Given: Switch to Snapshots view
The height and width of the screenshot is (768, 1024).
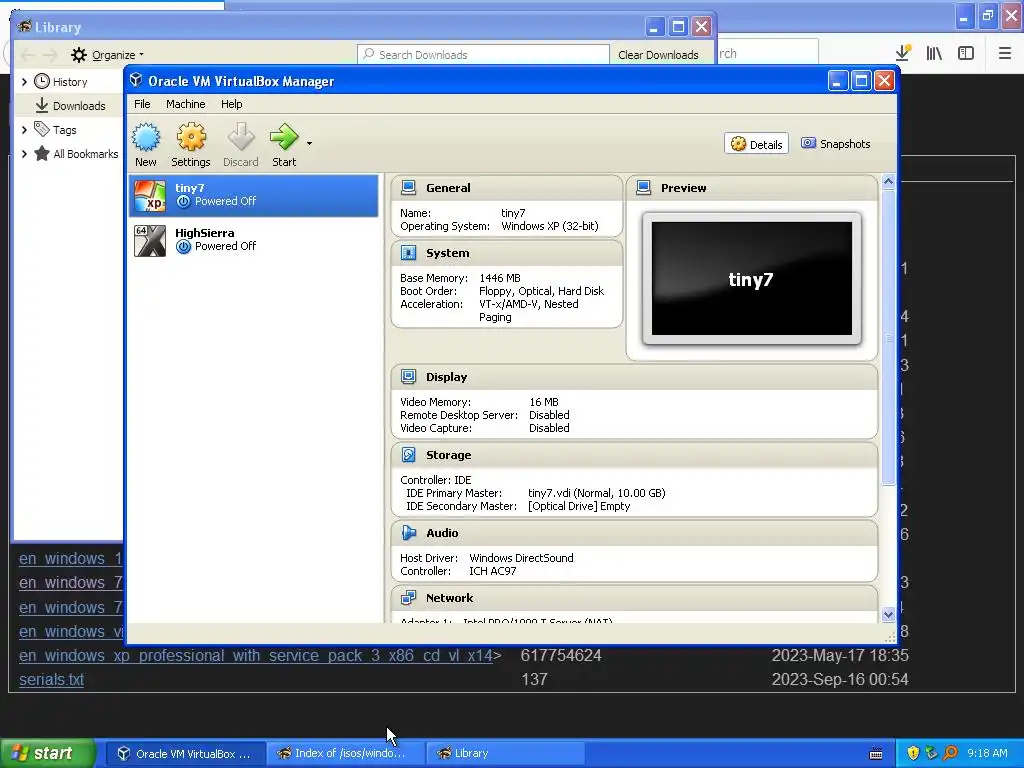Looking at the screenshot, I should point(836,144).
